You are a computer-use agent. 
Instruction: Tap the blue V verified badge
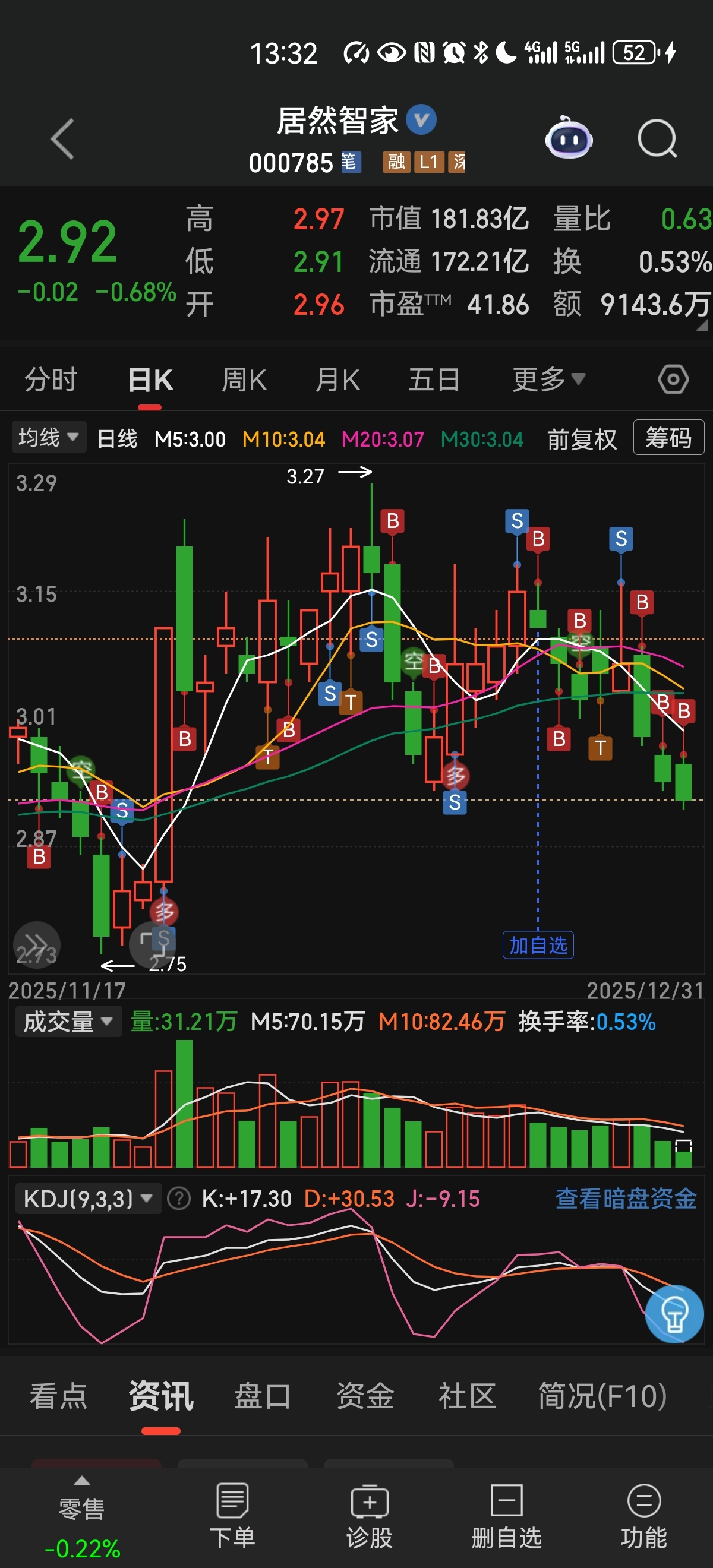(421, 119)
